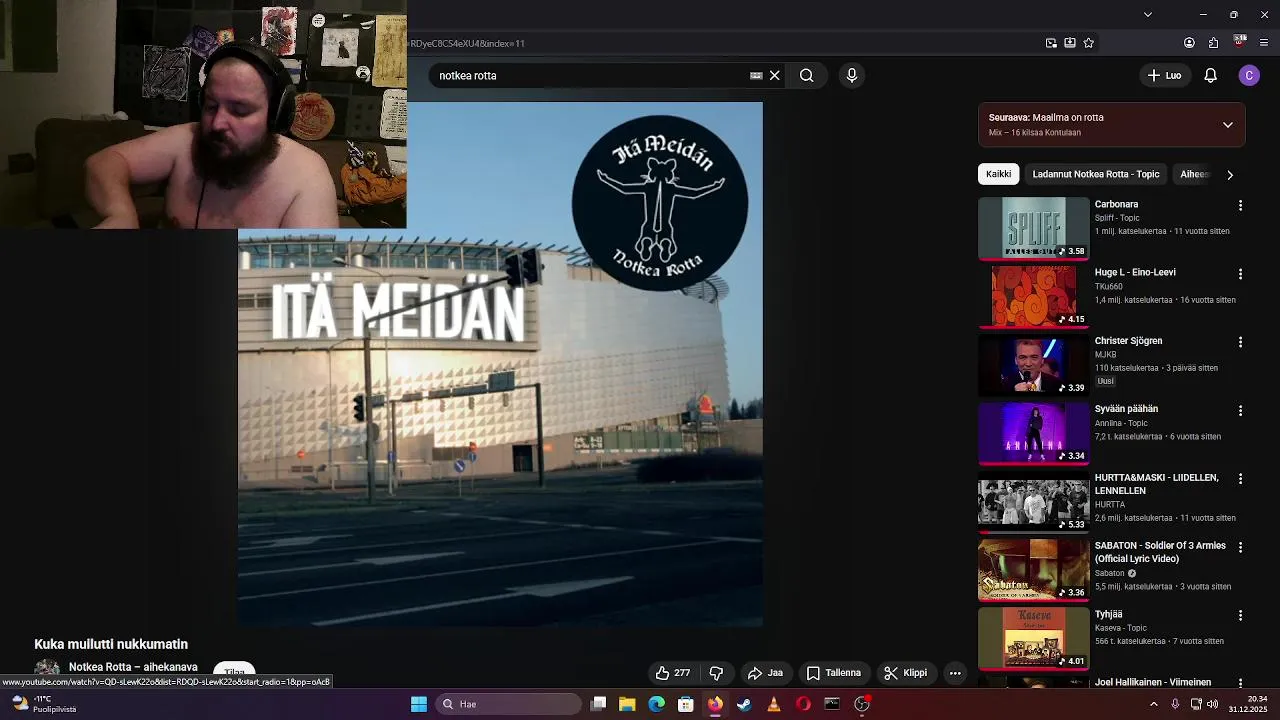This screenshot has height=720, width=1280.
Task: Dislike the video with thumbs-down
Action: 716,673
